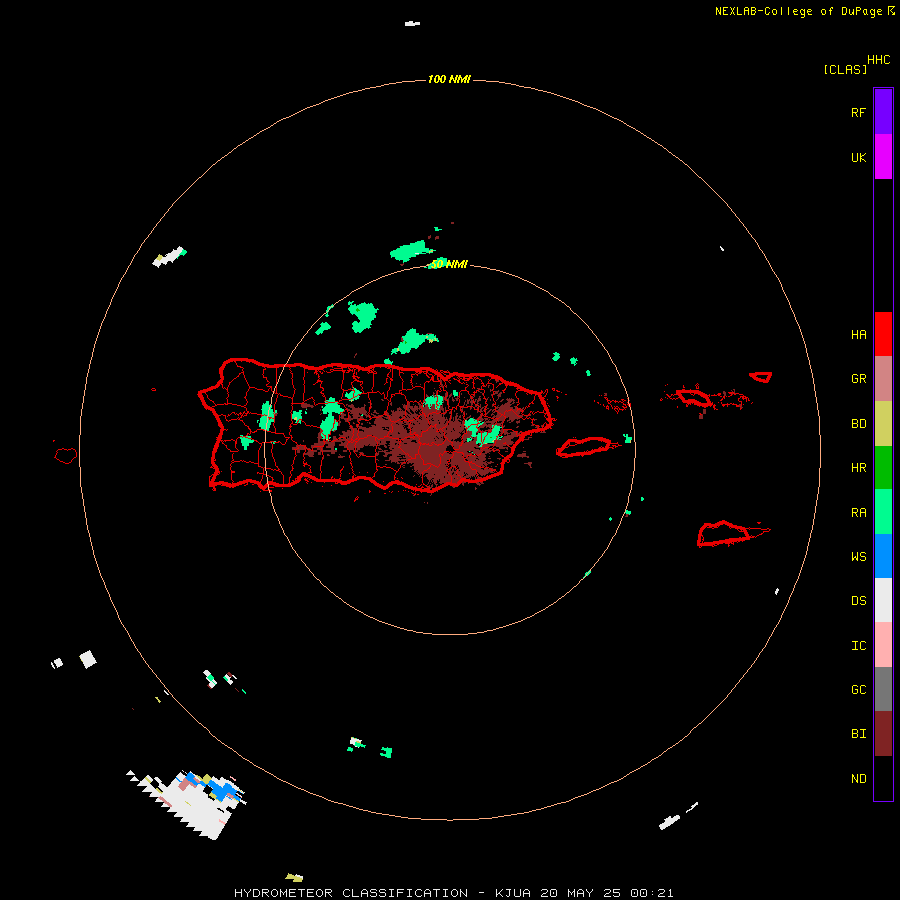Click the DS legend label

[858, 601]
